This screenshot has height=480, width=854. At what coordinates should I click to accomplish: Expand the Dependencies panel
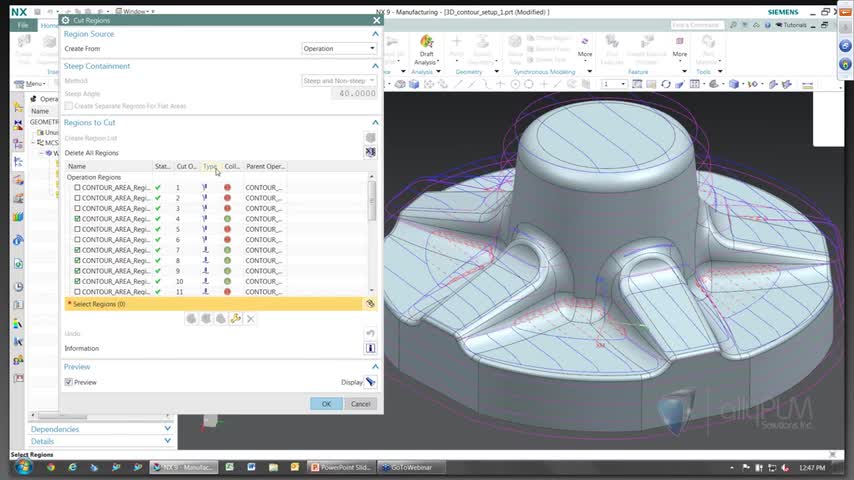(167, 429)
